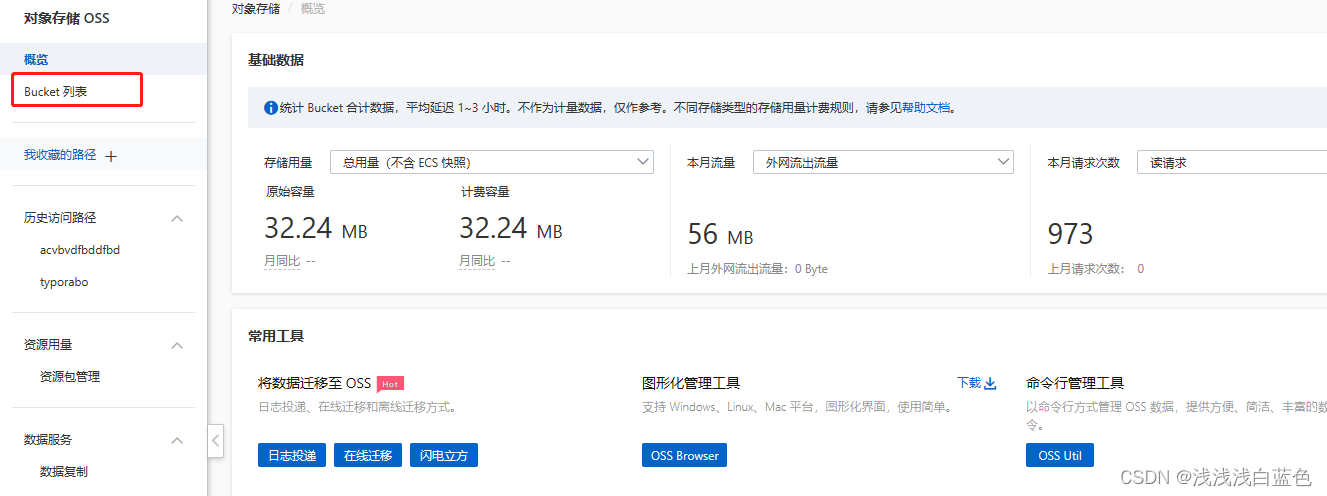Click the info icon in the statistics notice
The image size is (1327, 496).
click(x=270, y=107)
